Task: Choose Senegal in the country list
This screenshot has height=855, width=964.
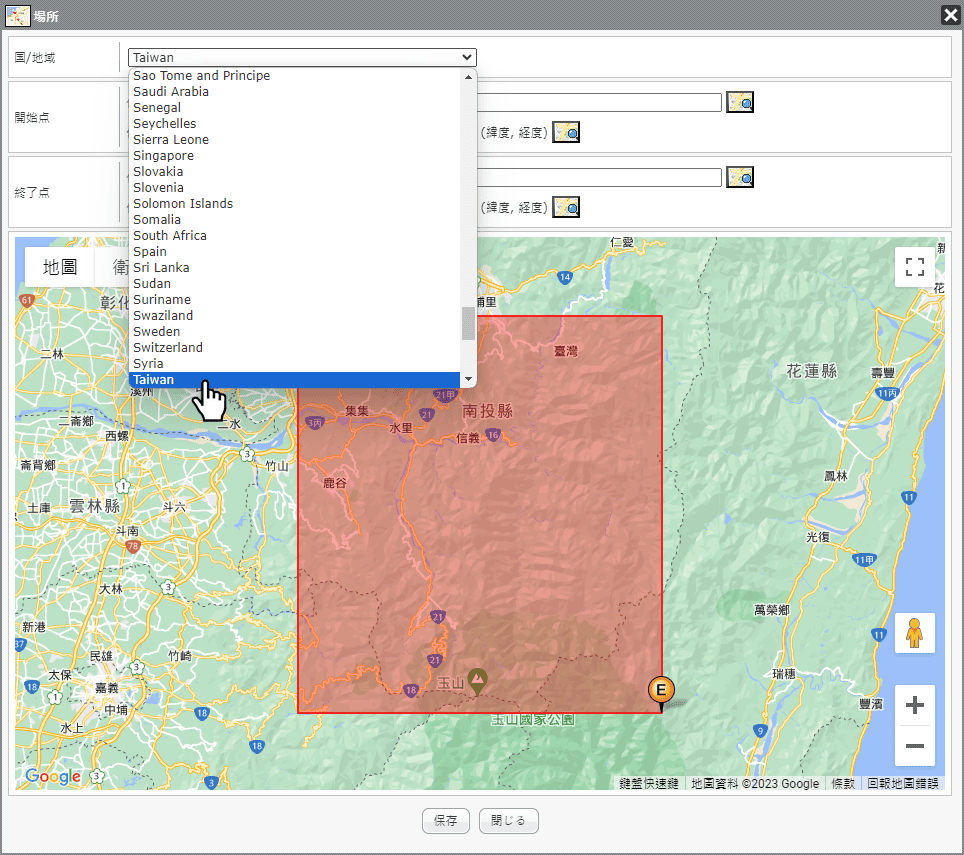Action: point(294,108)
